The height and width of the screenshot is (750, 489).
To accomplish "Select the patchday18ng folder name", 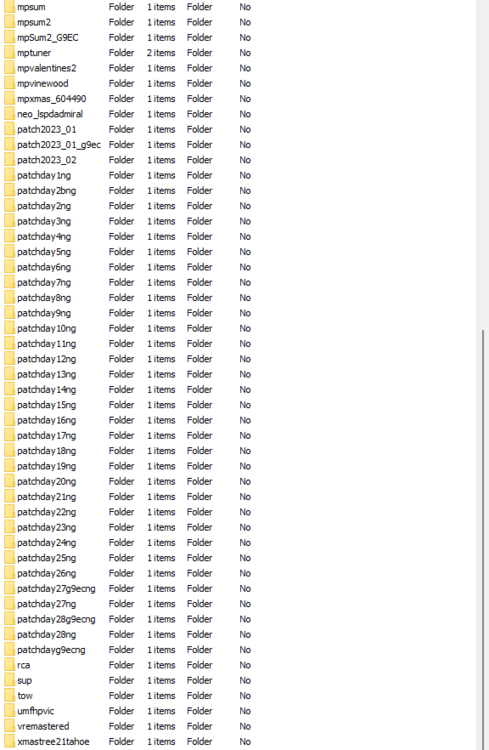I will 46,451.
